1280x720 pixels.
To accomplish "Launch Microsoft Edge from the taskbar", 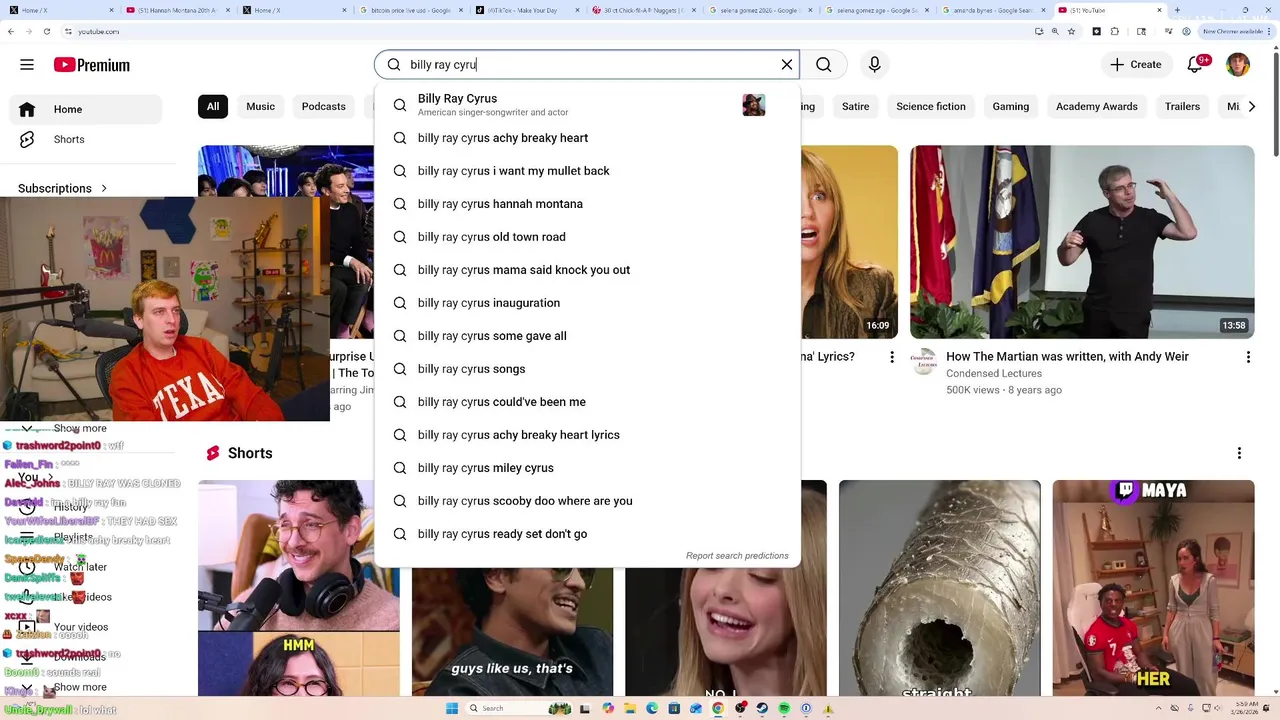I will click(652, 708).
